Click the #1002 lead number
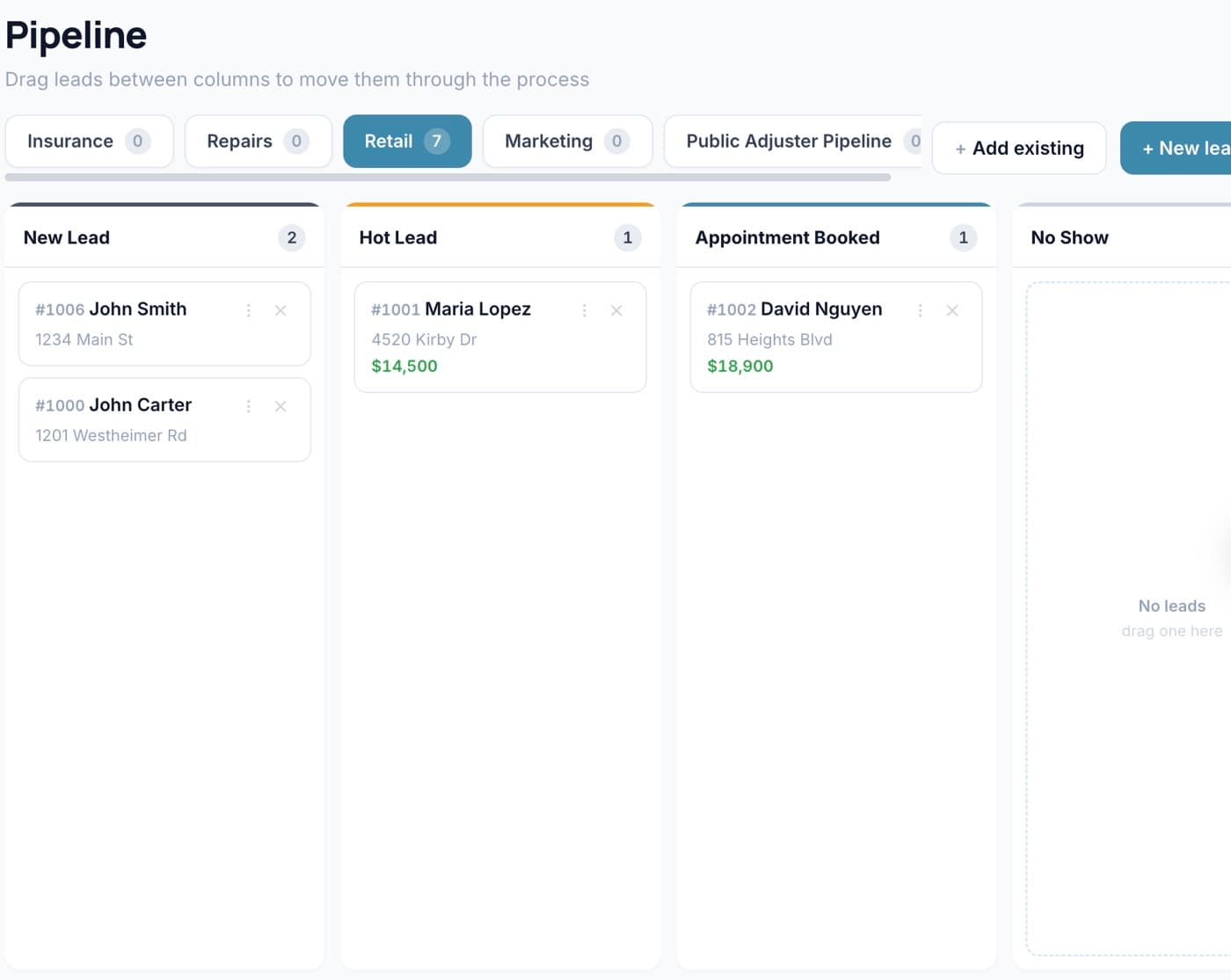The height and width of the screenshot is (980, 1231). (732, 309)
